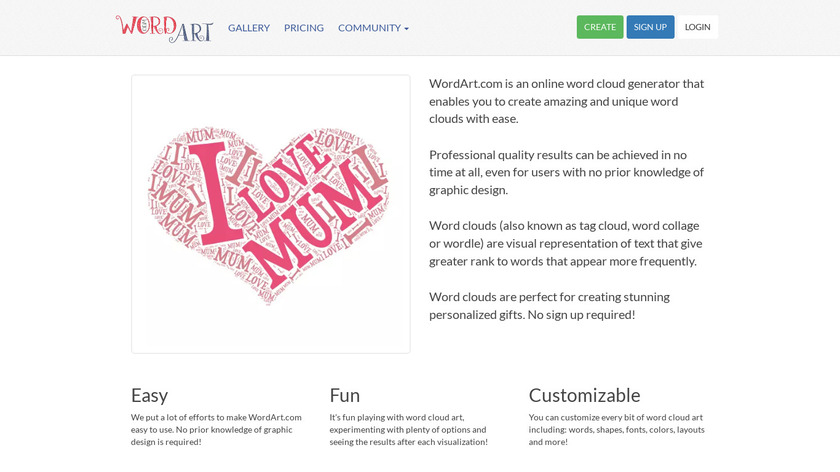Click the blue Sign Up button

(x=650, y=27)
